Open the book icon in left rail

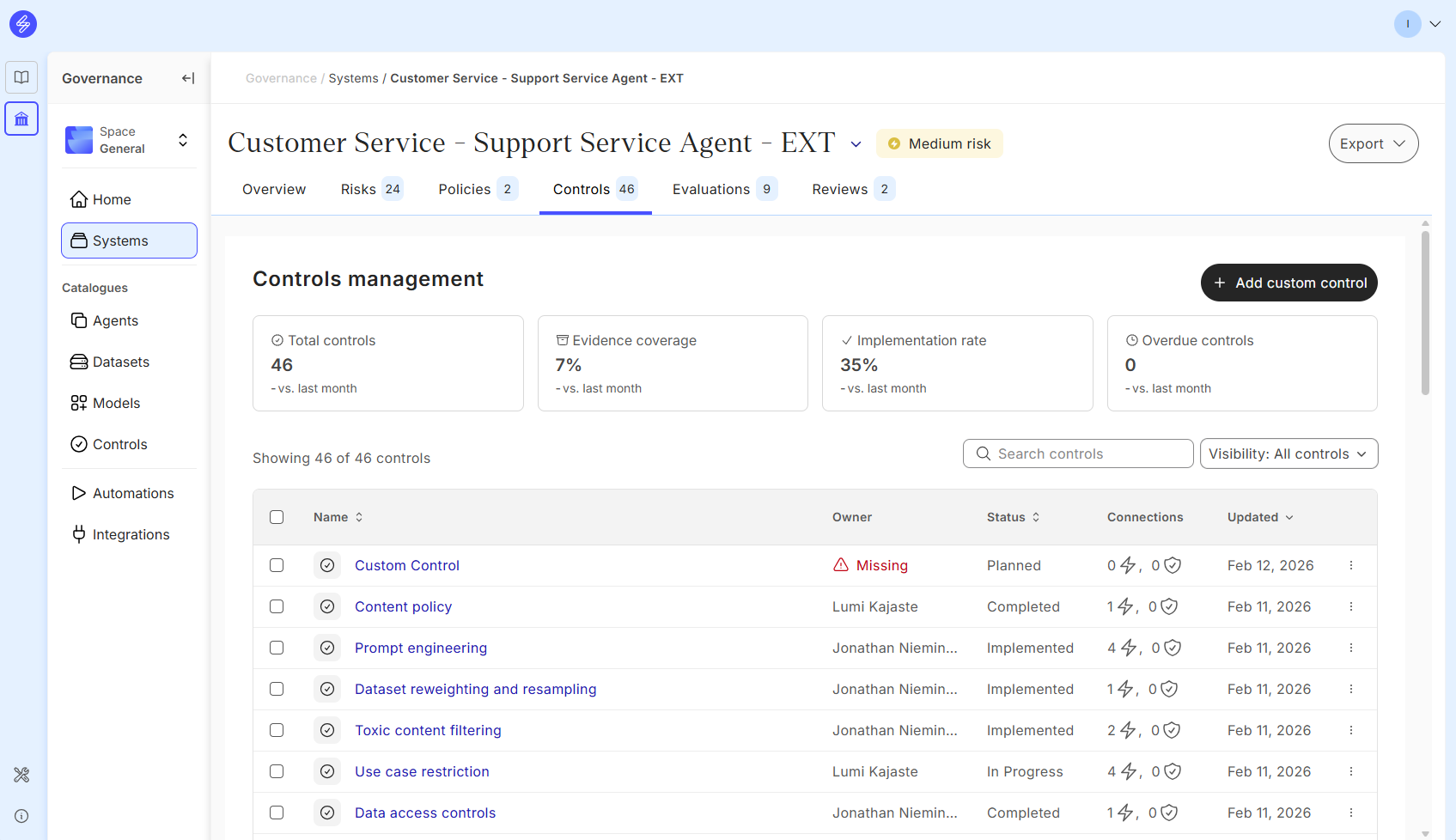[21, 77]
